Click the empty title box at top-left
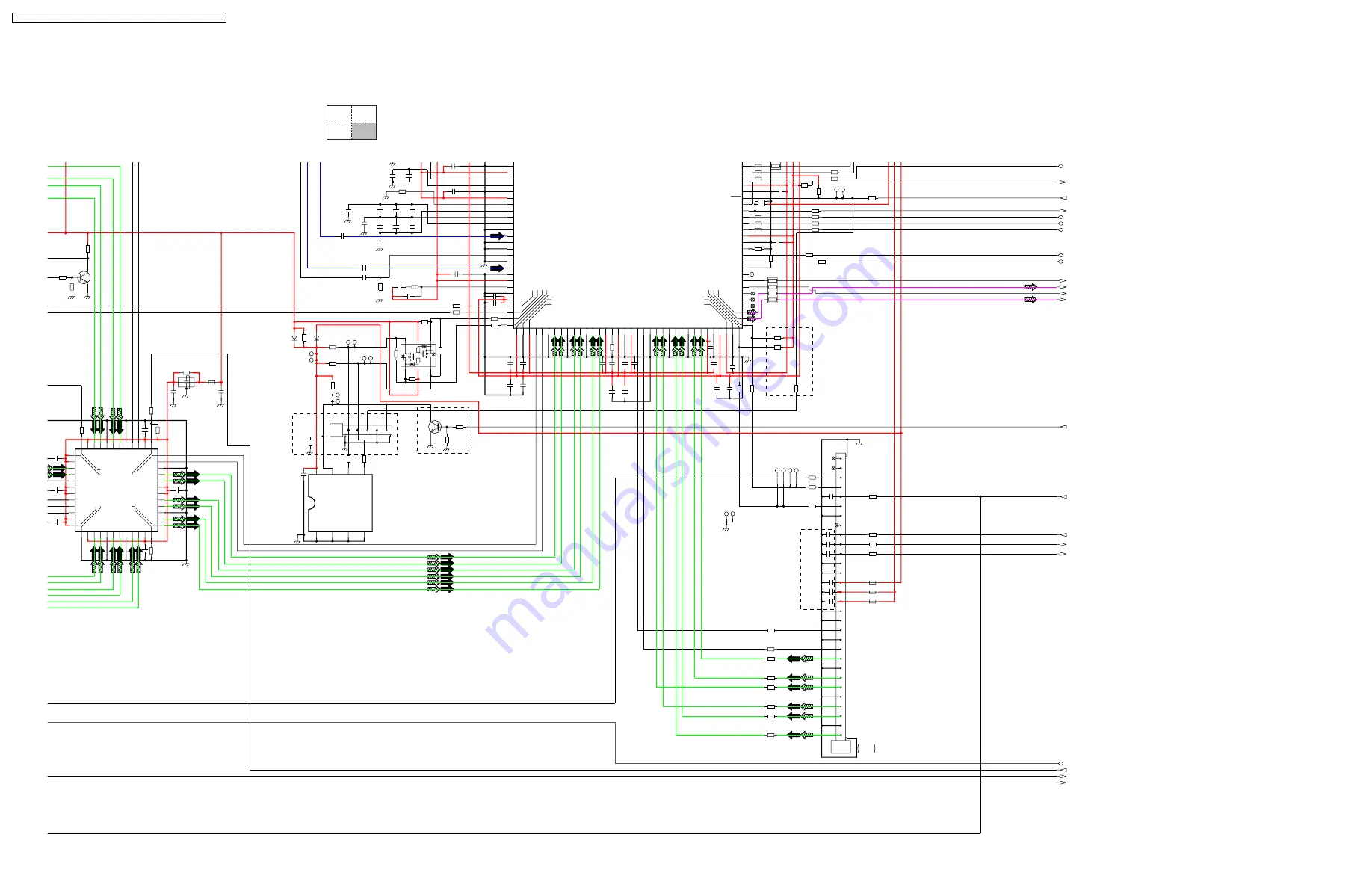Screen dimensions: 1372x888 tap(119, 18)
